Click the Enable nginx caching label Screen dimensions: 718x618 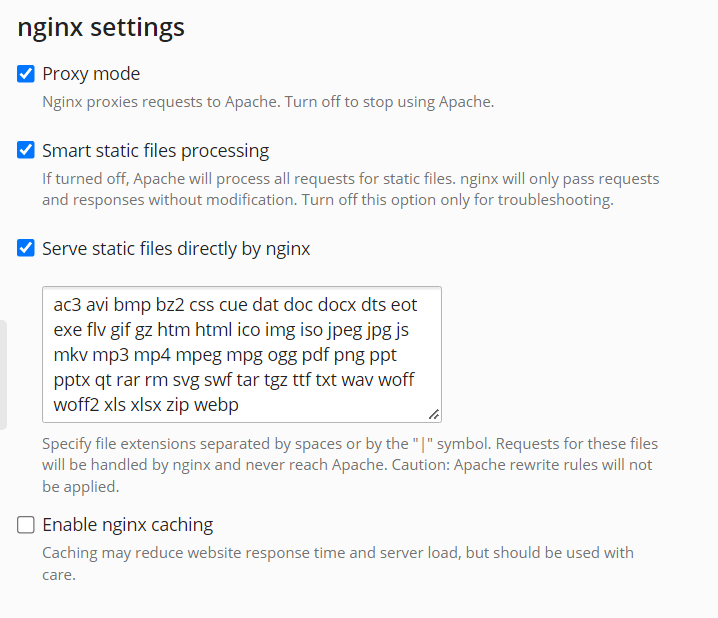tap(128, 525)
